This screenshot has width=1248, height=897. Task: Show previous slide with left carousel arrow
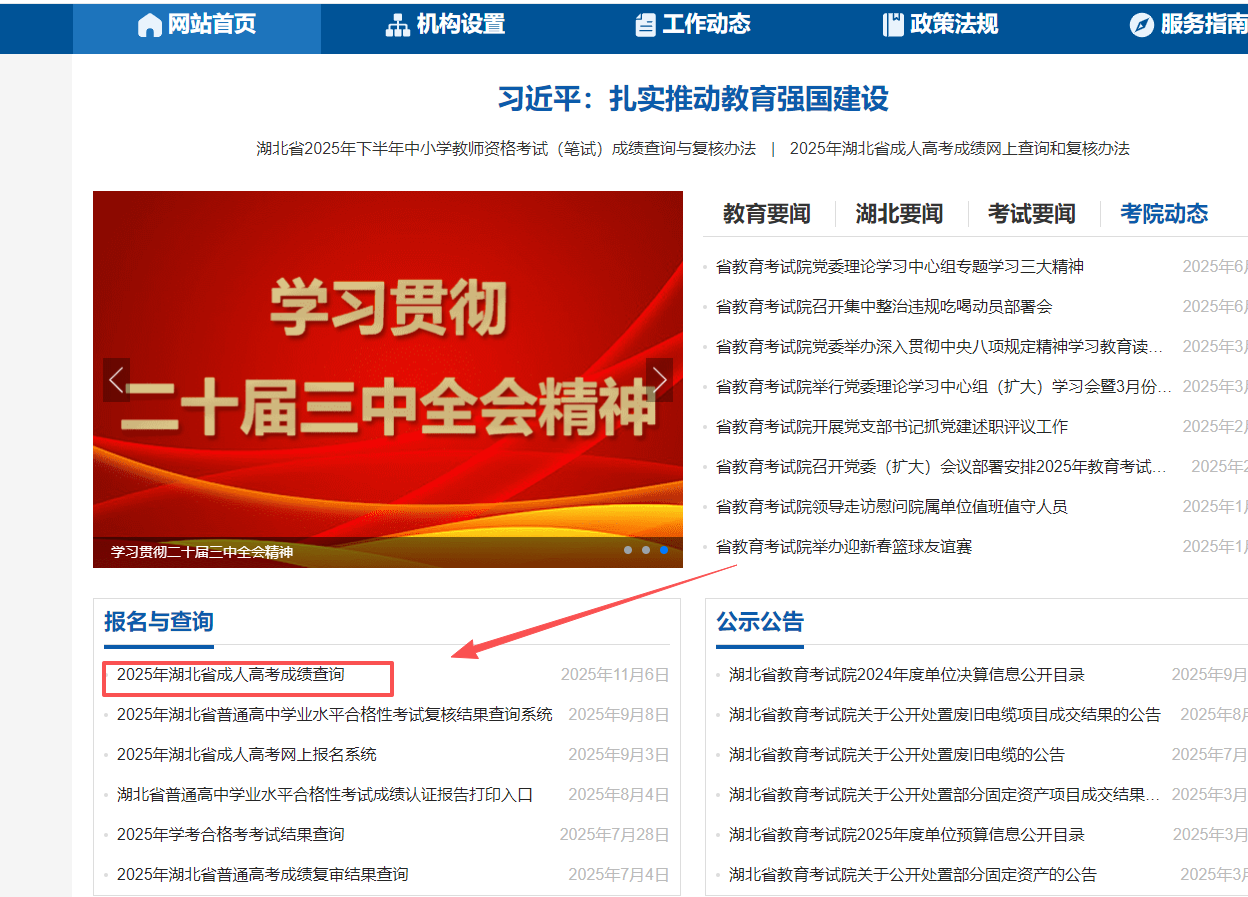(116, 380)
